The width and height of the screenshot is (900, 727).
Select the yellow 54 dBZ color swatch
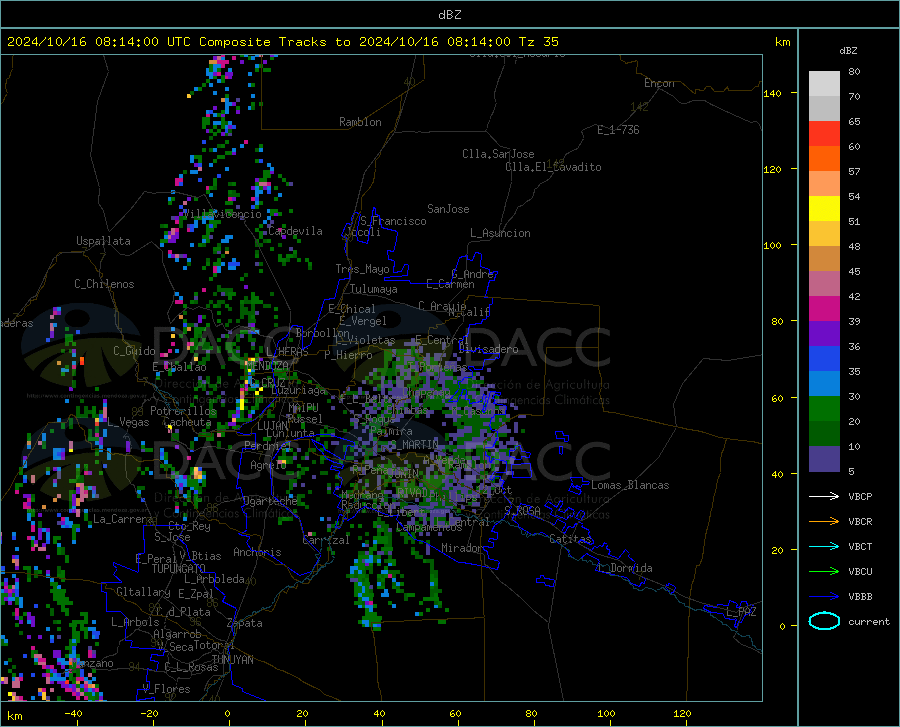point(824,209)
